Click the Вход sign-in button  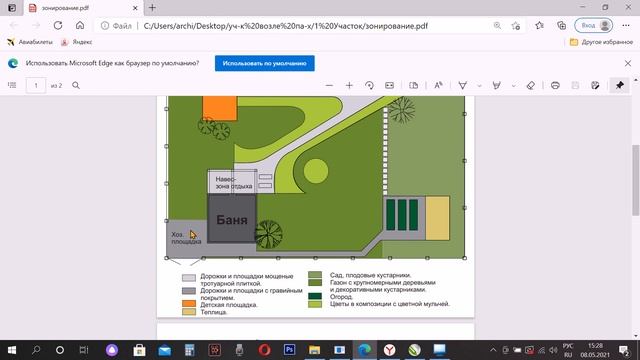click(x=593, y=25)
